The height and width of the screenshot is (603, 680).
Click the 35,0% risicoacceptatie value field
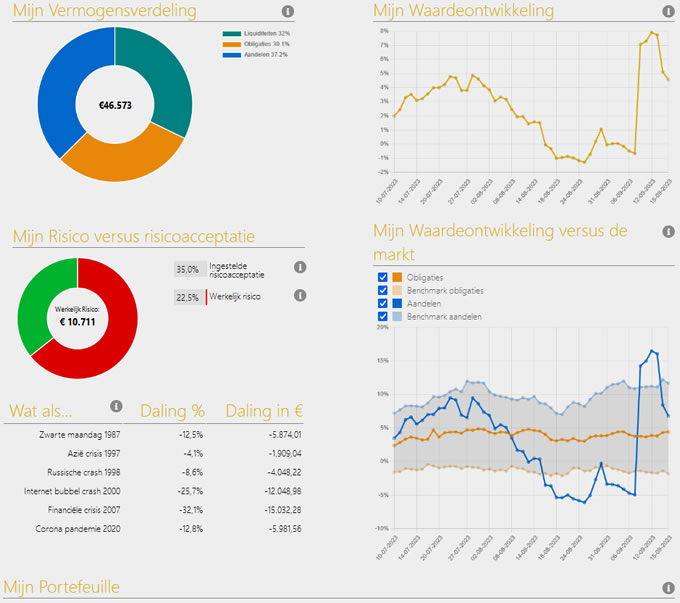click(x=186, y=269)
